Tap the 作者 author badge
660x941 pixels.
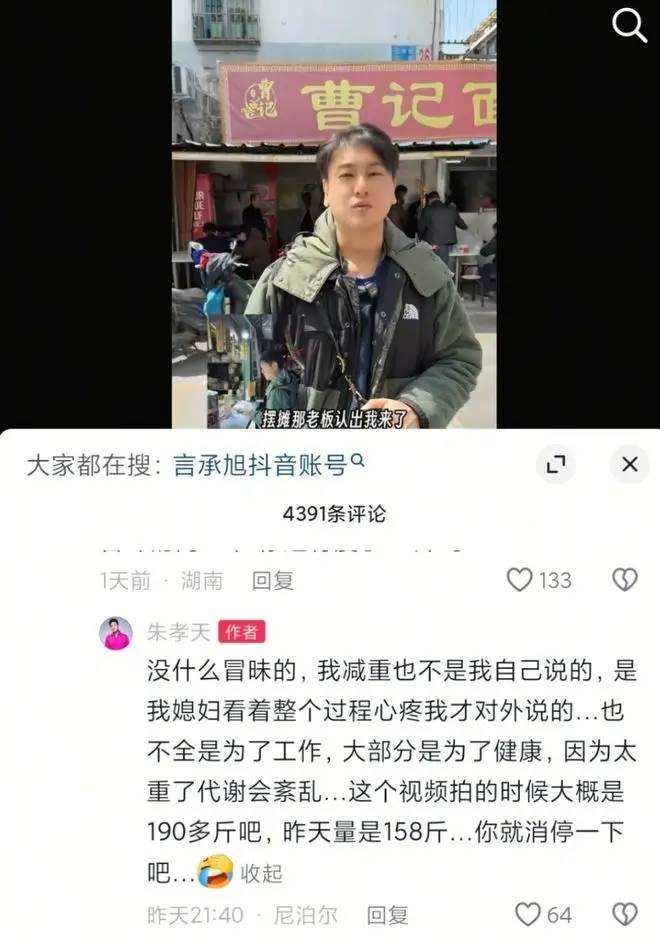pos(242,632)
